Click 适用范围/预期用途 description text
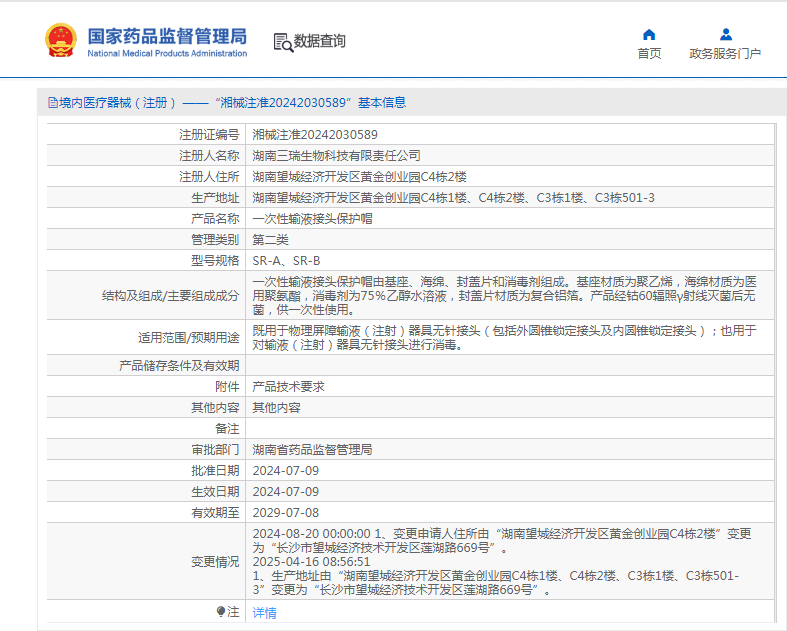The height and width of the screenshot is (631, 787). pyautogui.click(x=504, y=338)
